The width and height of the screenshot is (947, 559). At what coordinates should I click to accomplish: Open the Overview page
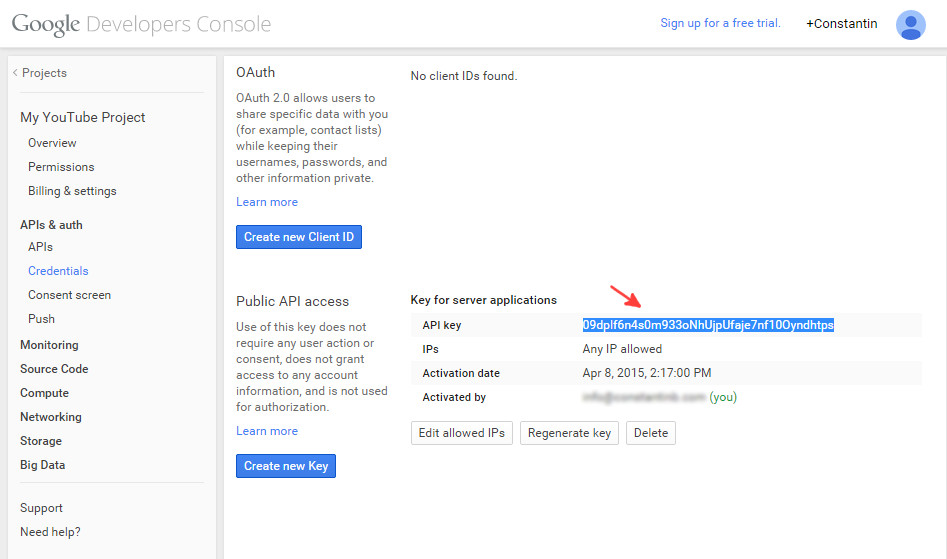[x=52, y=143]
